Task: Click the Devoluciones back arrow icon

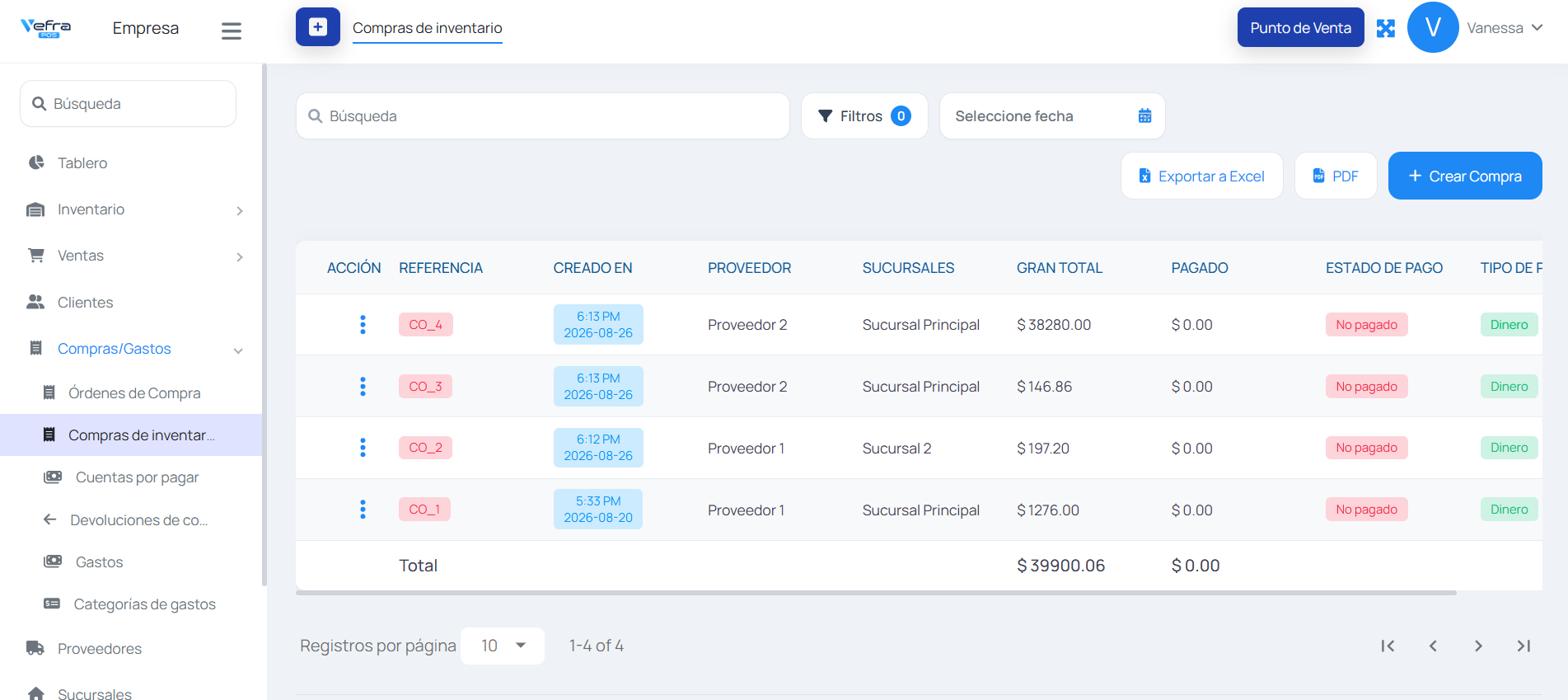Action: 49,519
